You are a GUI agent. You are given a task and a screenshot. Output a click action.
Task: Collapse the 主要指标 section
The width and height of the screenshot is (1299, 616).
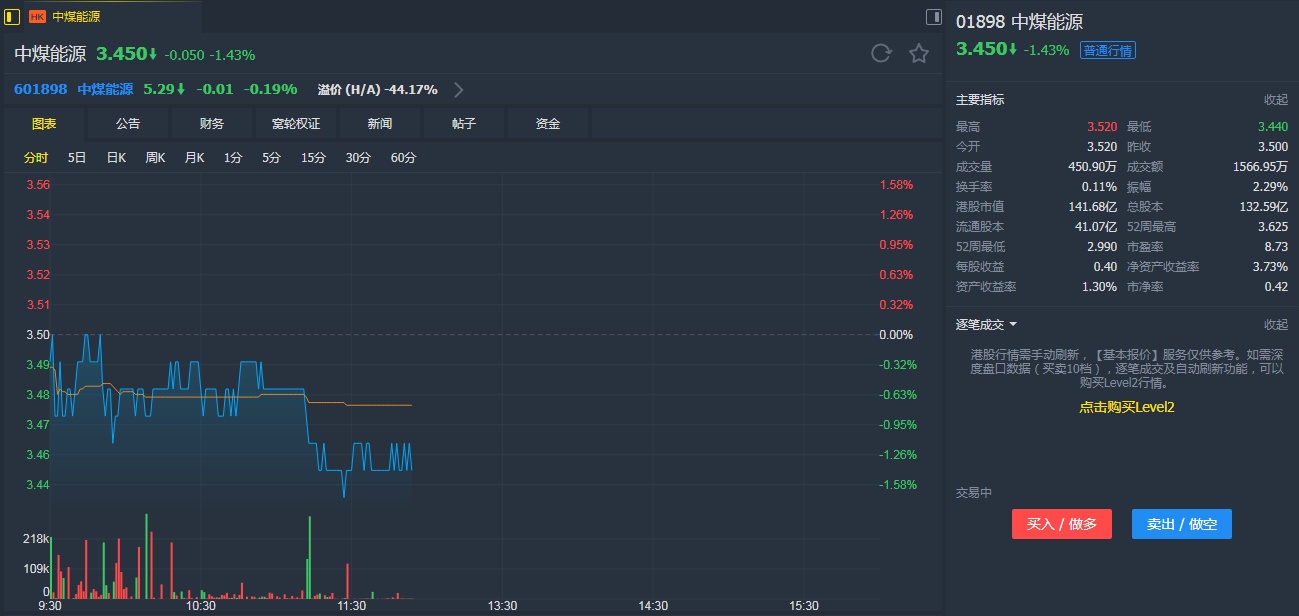coord(1276,100)
